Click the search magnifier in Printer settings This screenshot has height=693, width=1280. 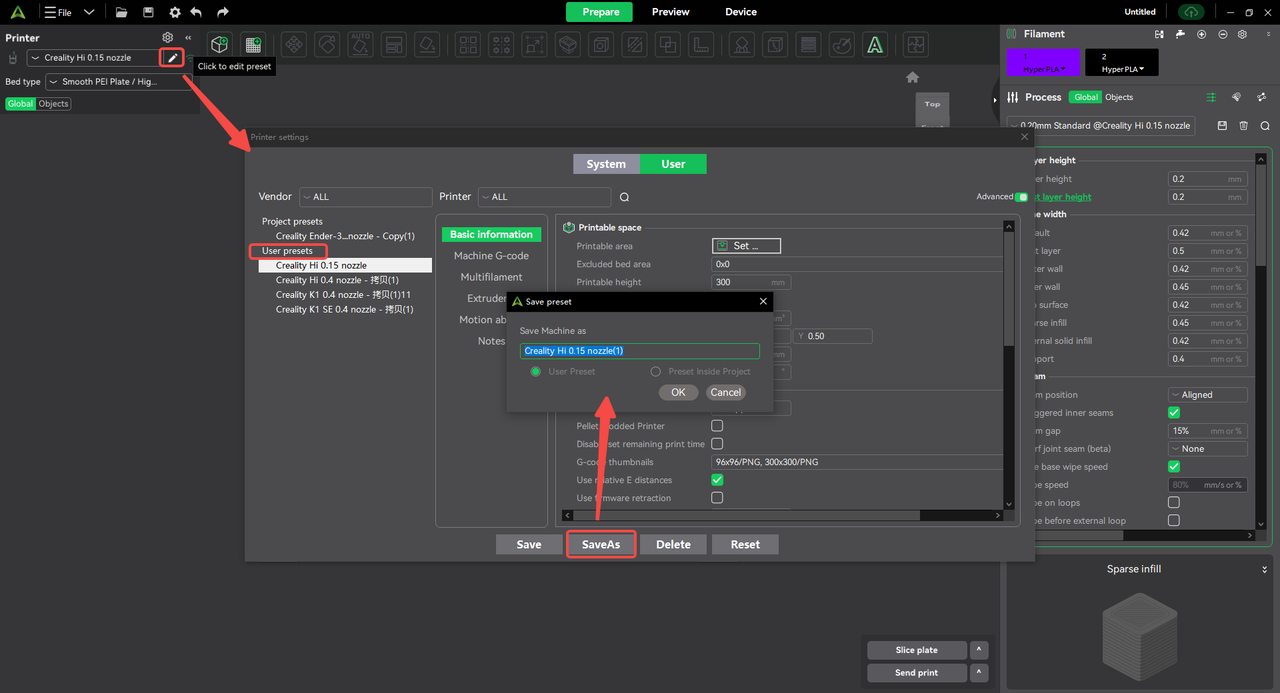click(625, 197)
